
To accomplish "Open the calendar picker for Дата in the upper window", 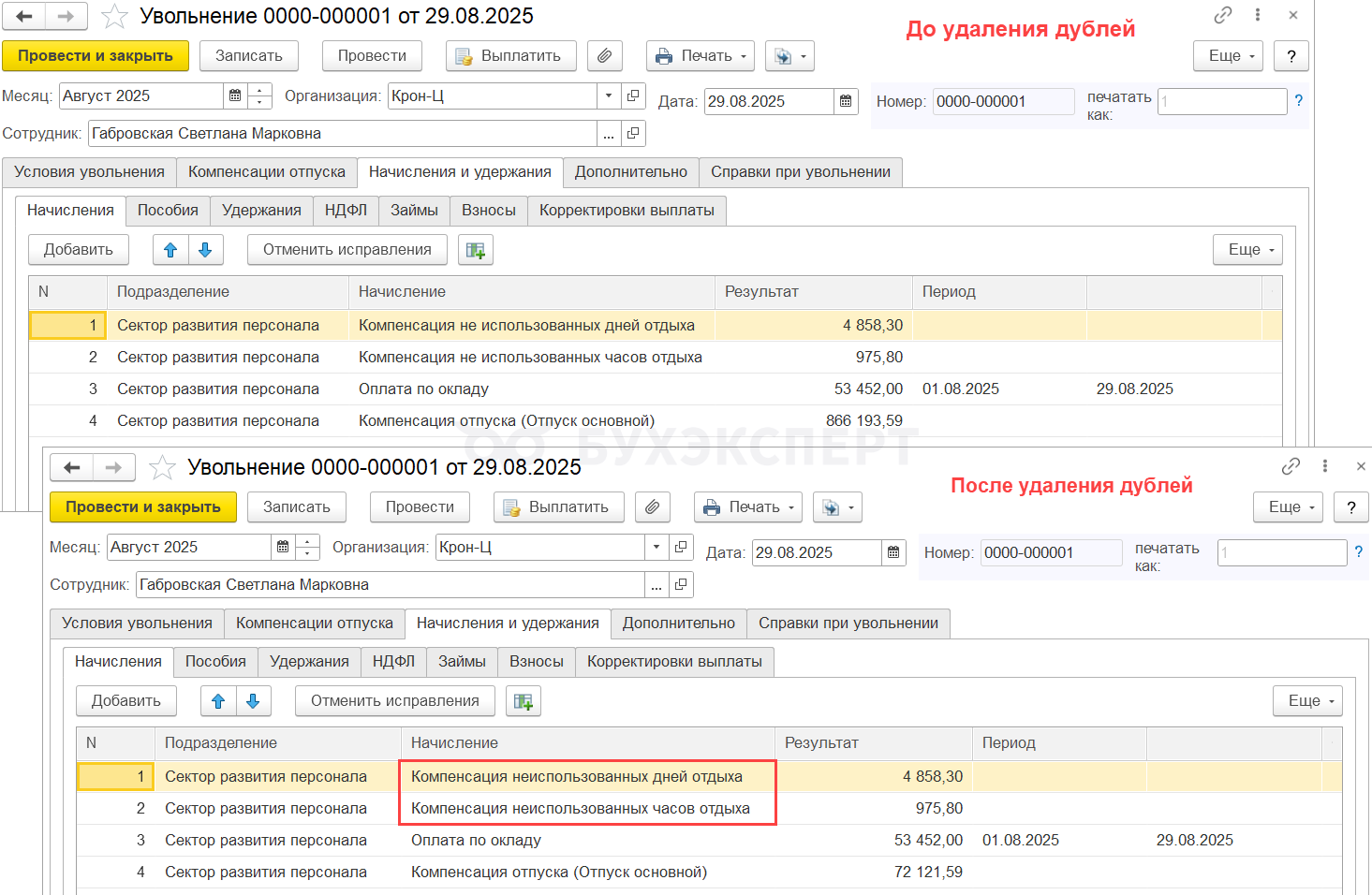I will coord(846,101).
